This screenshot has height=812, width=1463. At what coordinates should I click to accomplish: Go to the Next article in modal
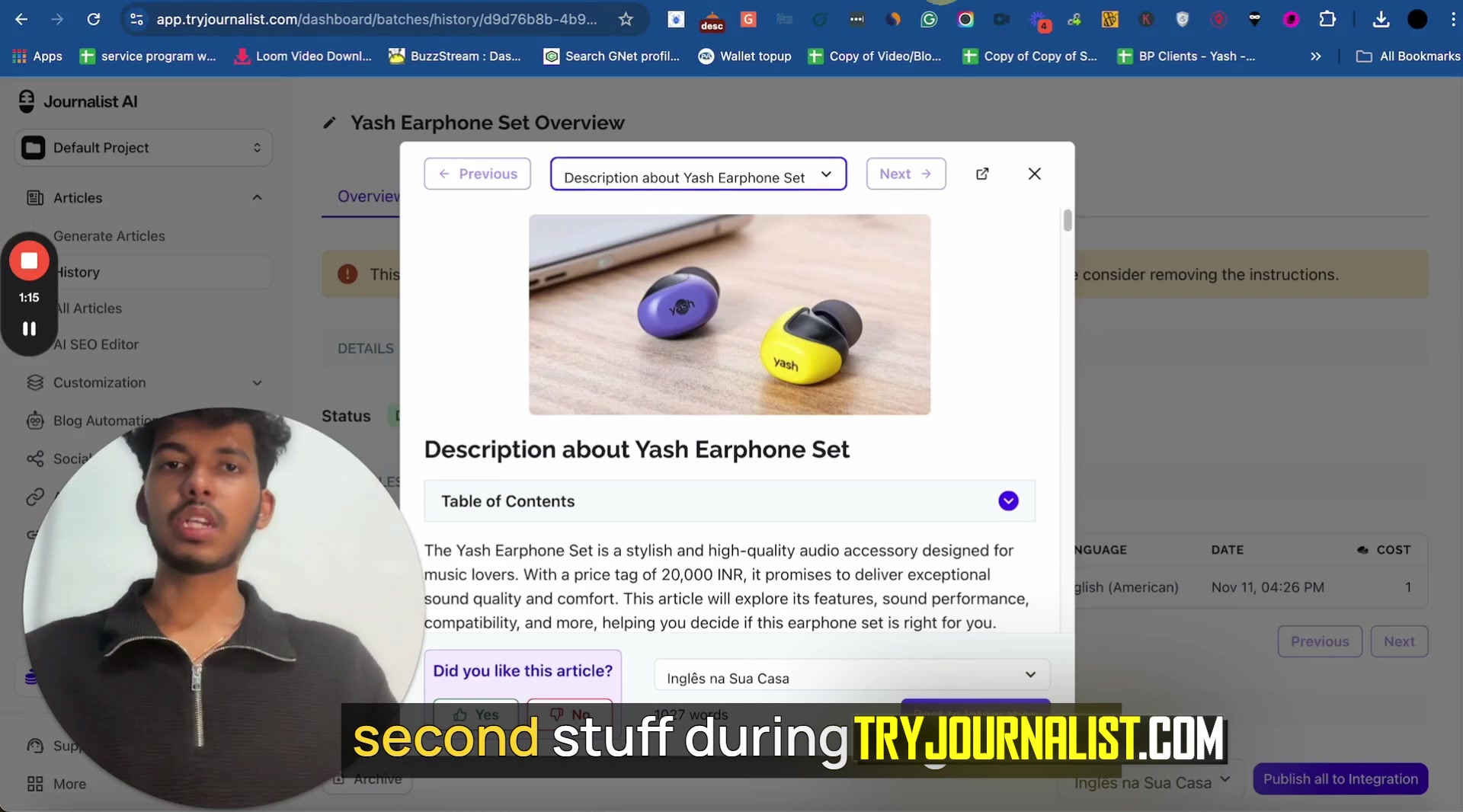(x=906, y=174)
